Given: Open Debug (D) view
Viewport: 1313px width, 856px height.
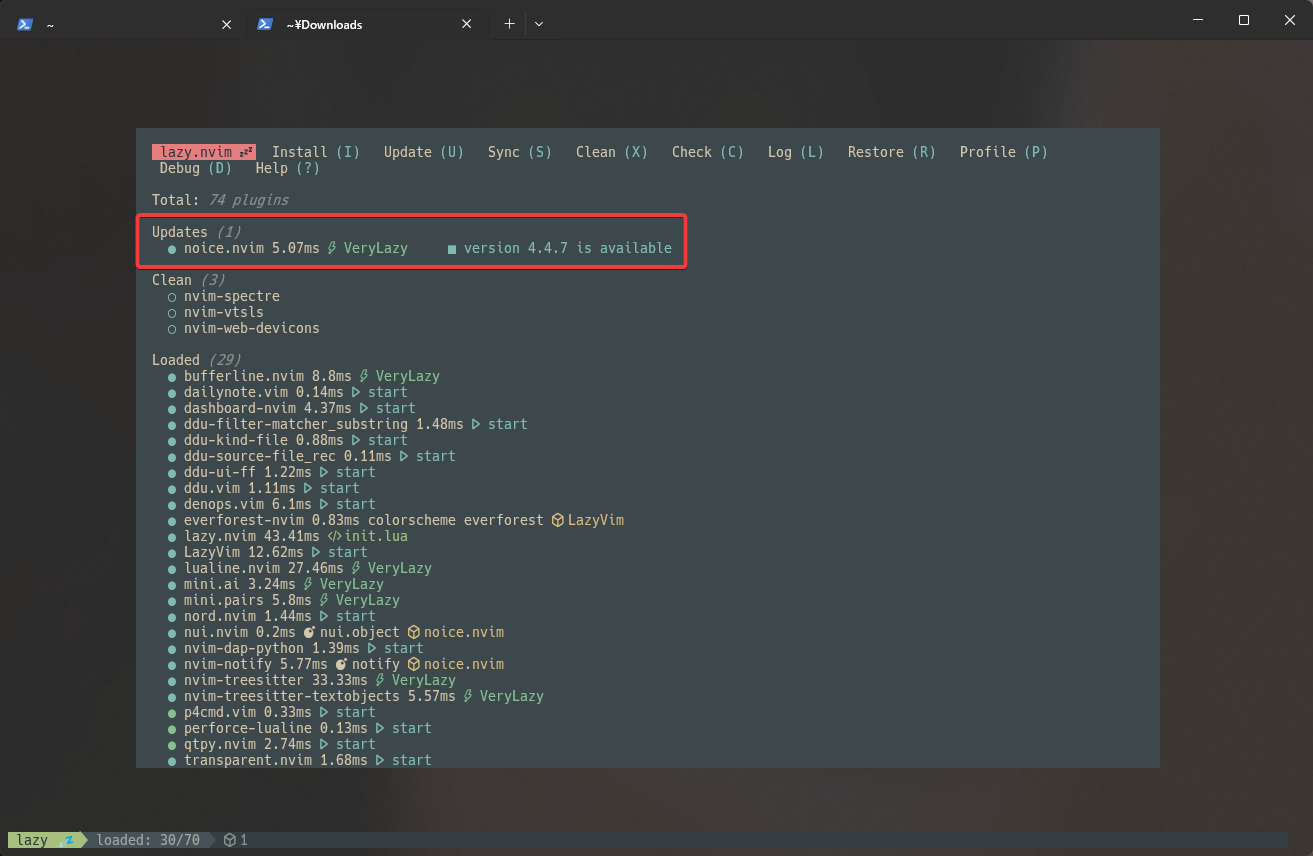Looking at the screenshot, I should coord(196,168).
